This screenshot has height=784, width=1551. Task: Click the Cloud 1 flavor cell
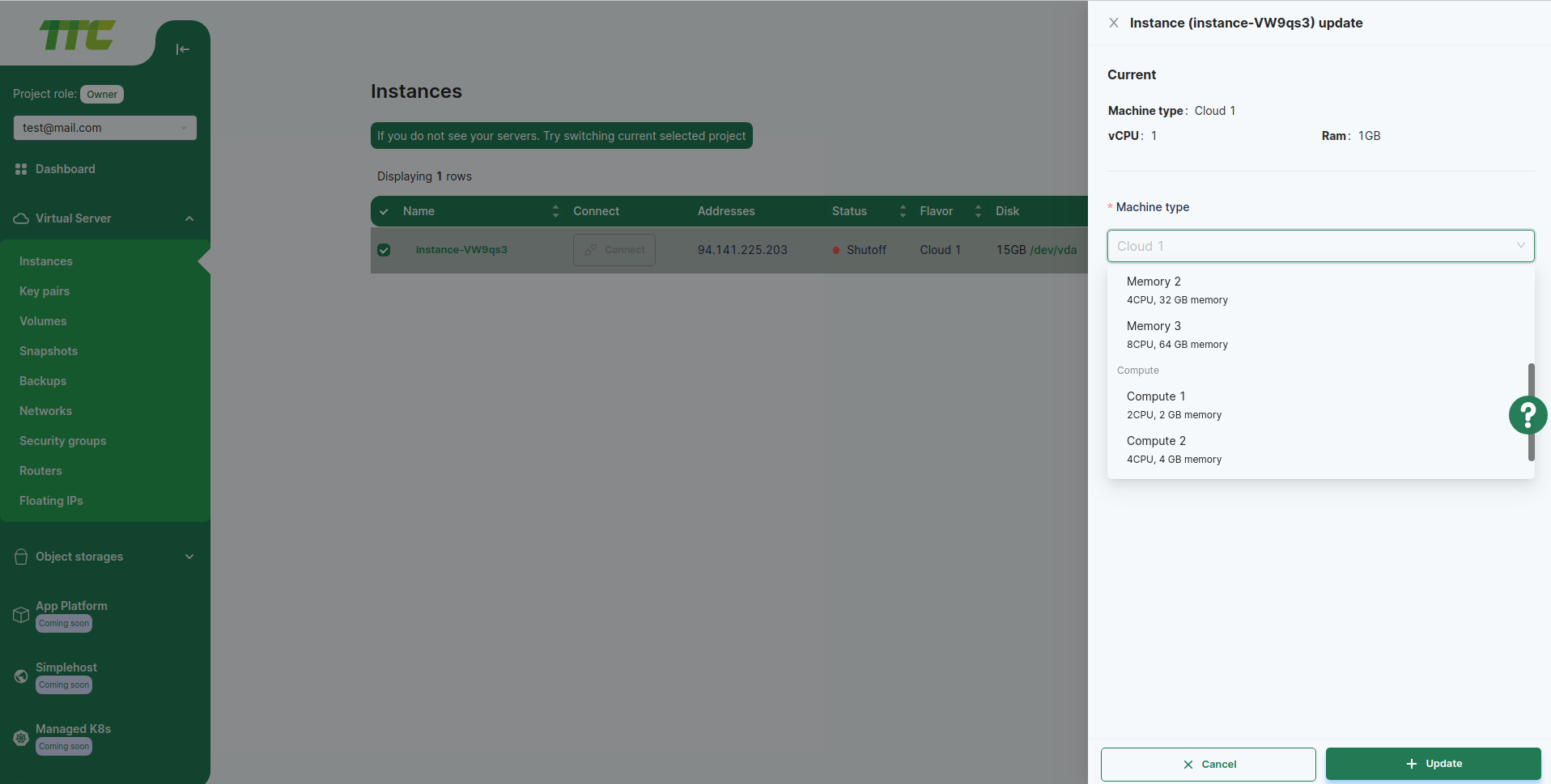click(940, 250)
